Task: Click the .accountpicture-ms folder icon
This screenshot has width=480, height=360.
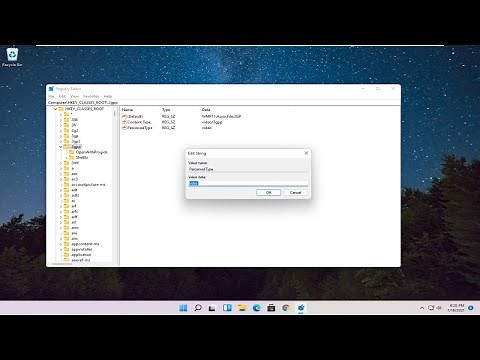Action: (x=66, y=184)
